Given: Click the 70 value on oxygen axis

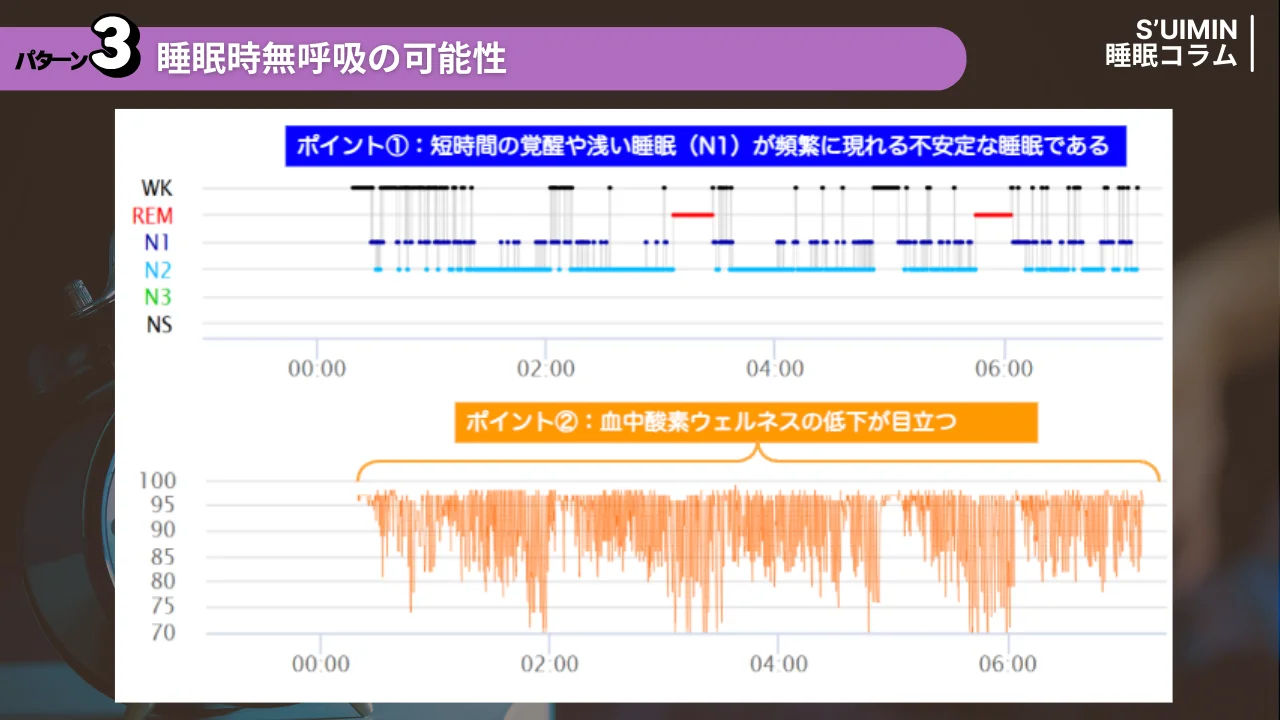Looking at the screenshot, I should click(x=162, y=633).
